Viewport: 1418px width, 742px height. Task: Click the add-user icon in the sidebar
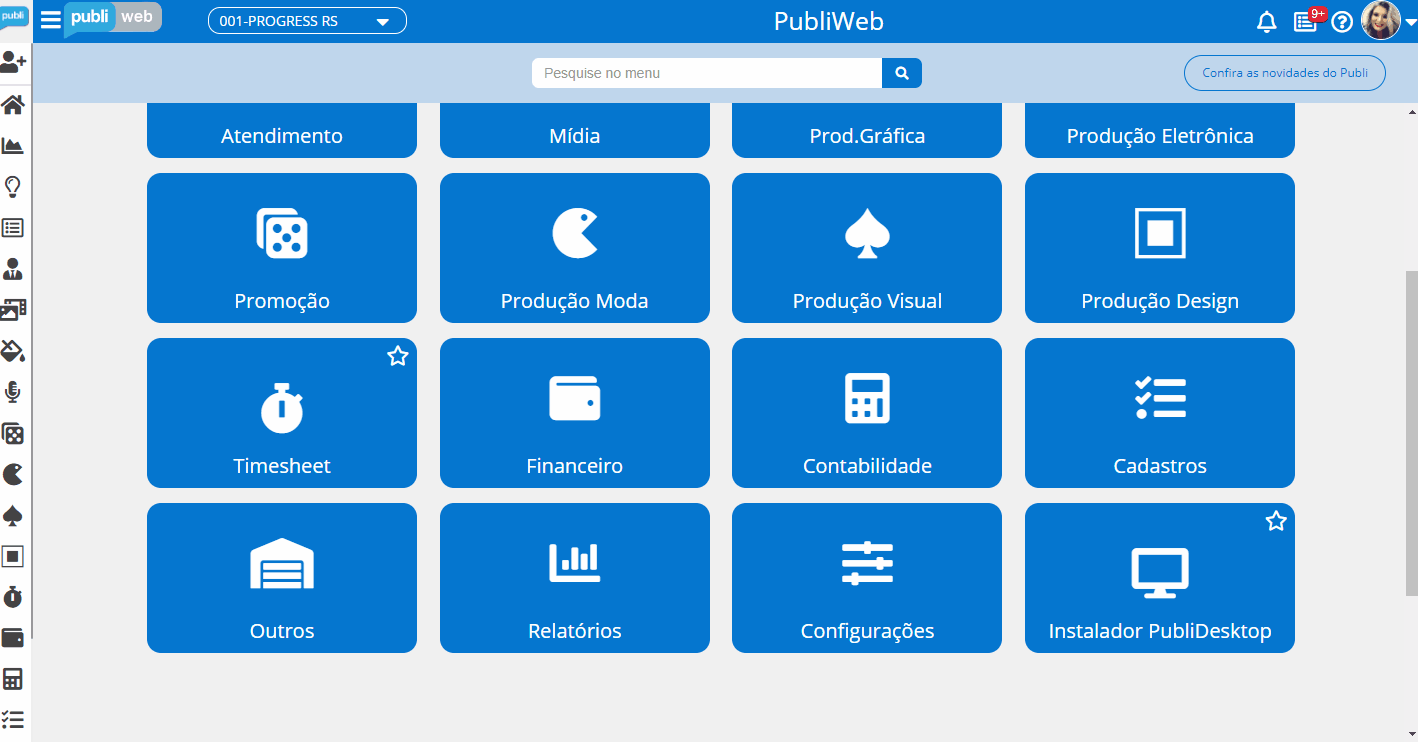point(13,63)
